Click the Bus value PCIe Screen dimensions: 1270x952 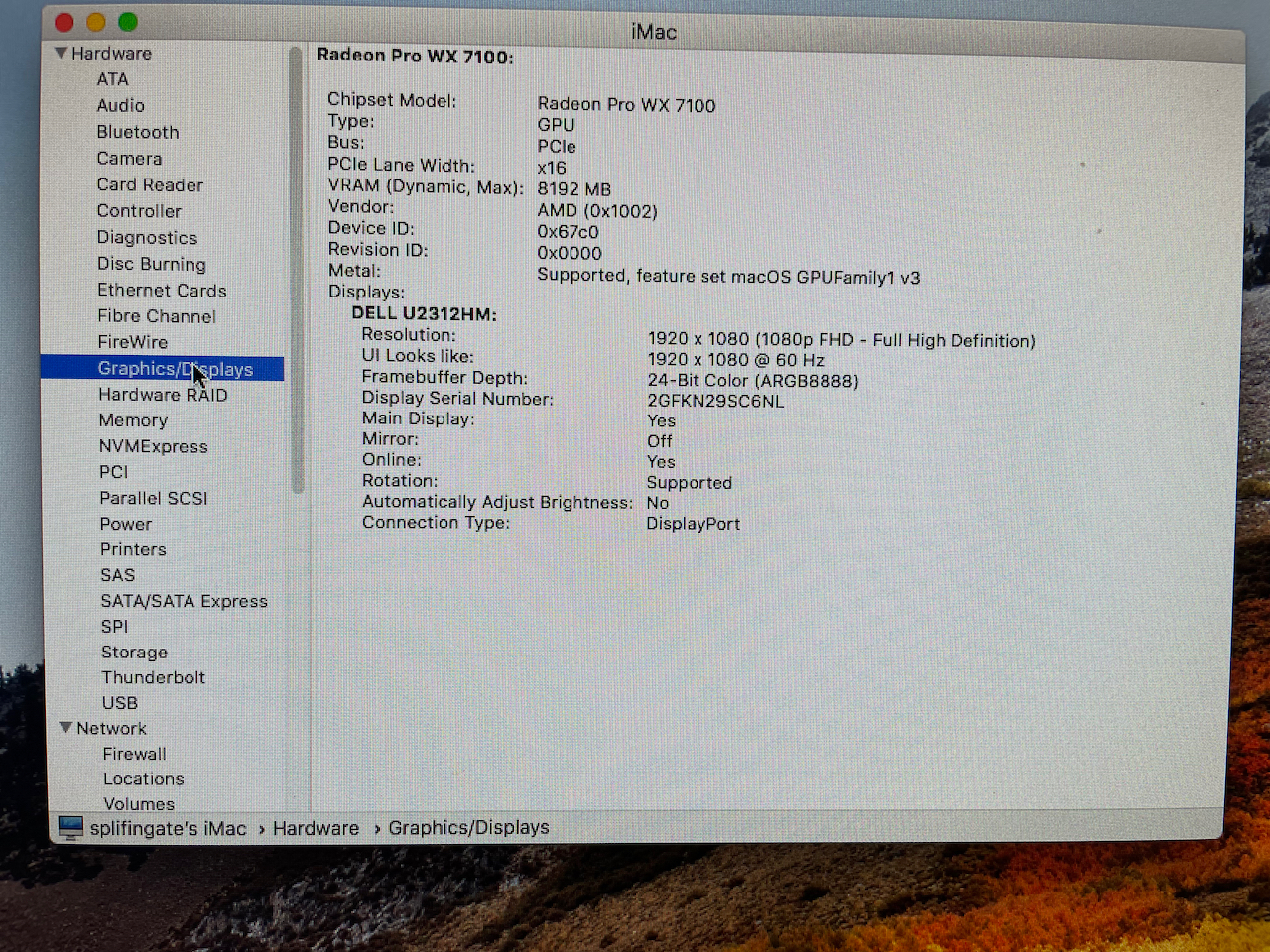[x=557, y=147]
